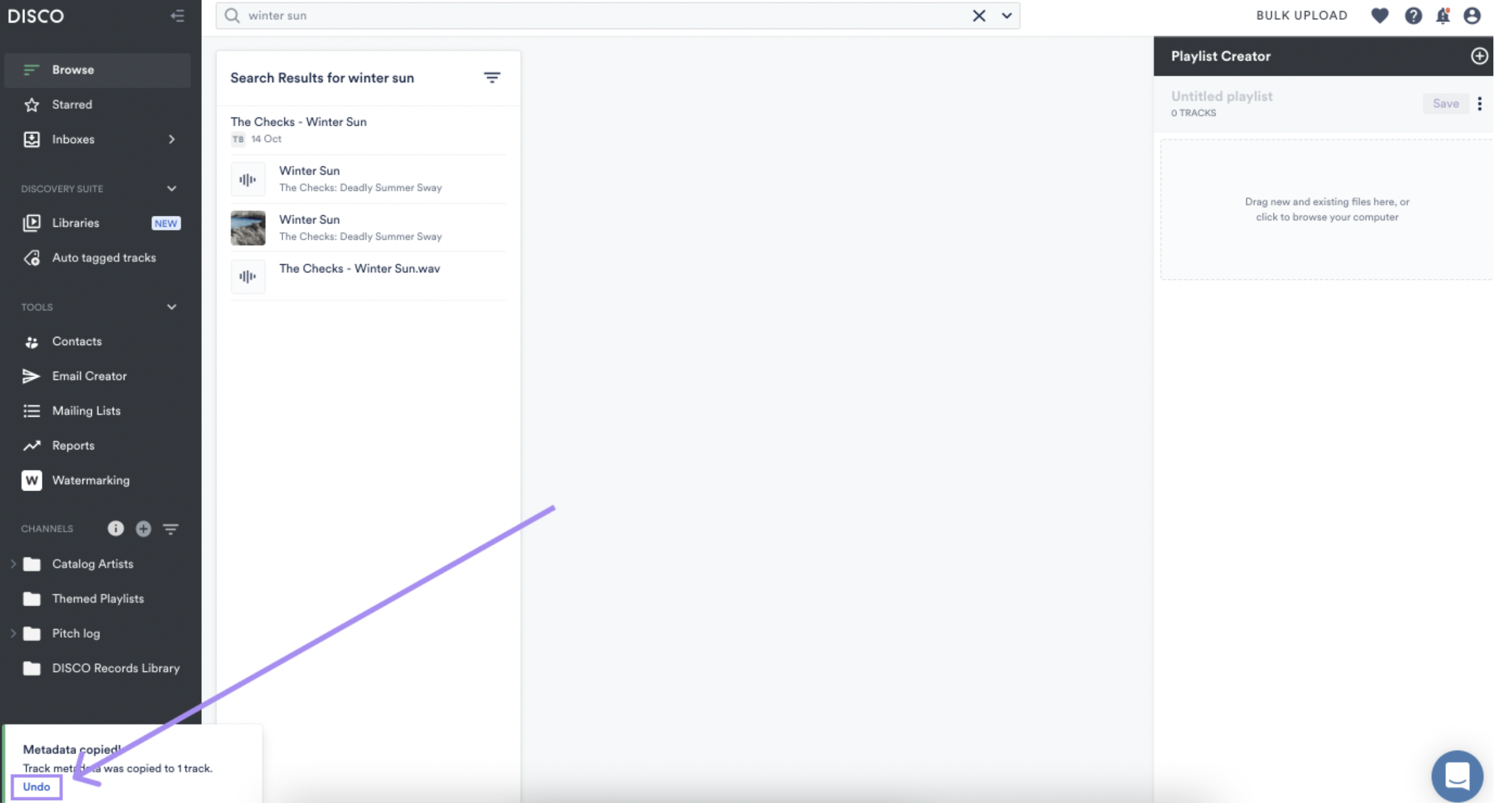Screen dimensions: 1512x803
Task: Open the favorites heart icon
Action: (x=1380, y=16)
